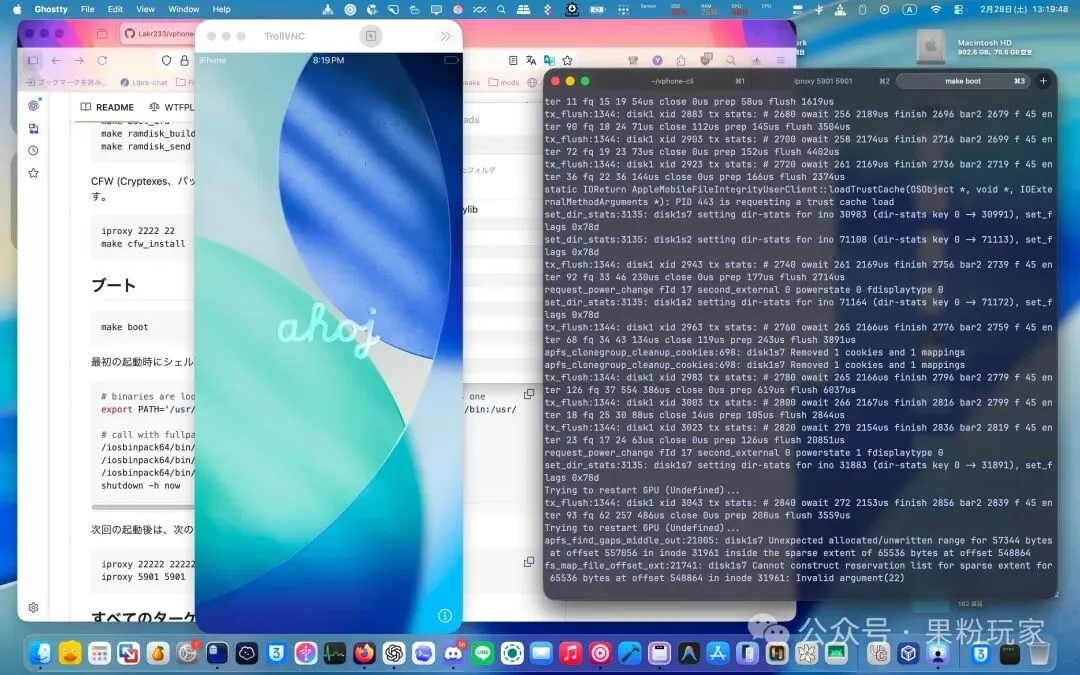1080x675 pixels.
Task: Switch to the iproxy 5901 5901 terminal tab
Action: point(823,81)
